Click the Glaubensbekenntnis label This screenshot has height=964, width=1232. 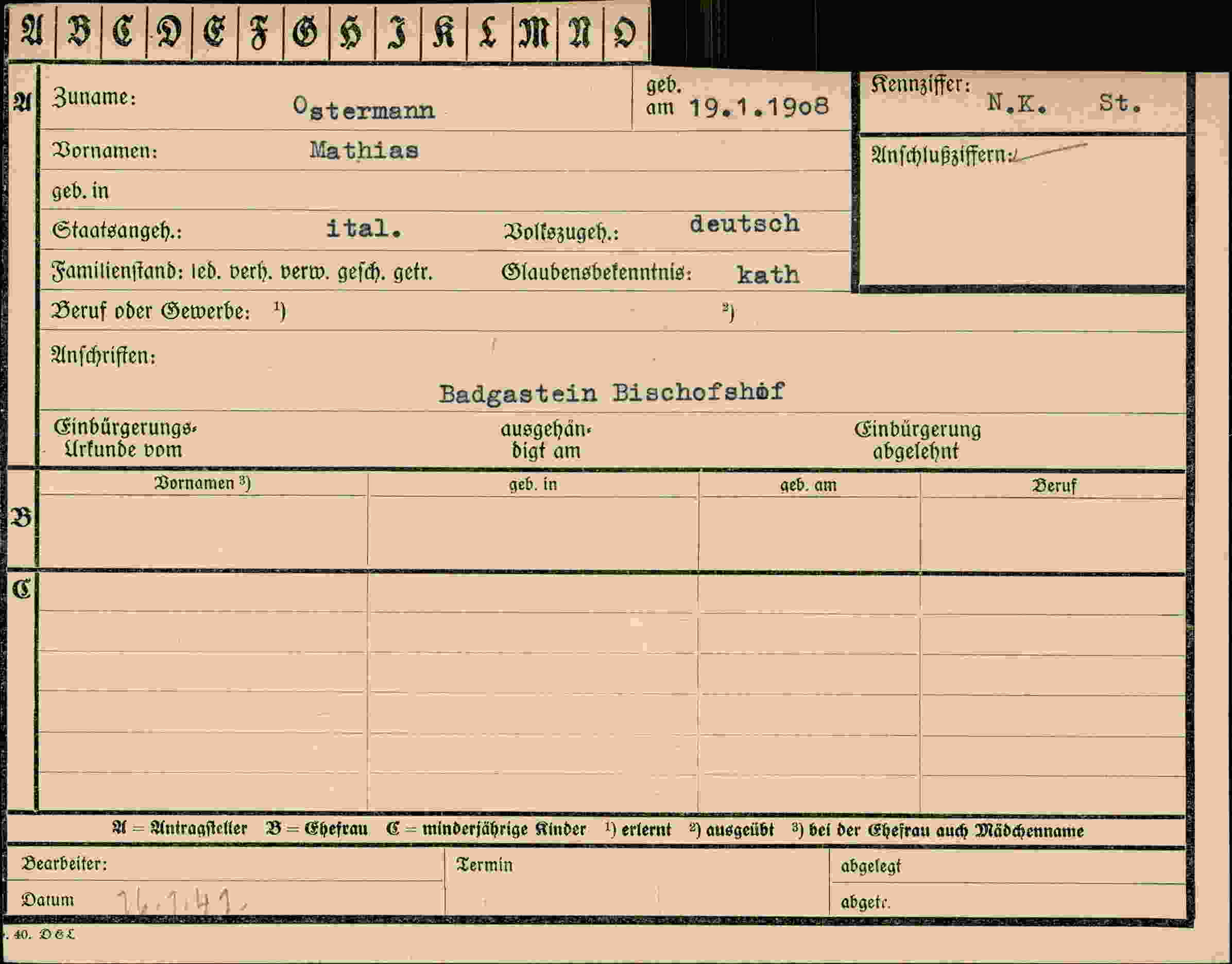click(x=596, y=272)
